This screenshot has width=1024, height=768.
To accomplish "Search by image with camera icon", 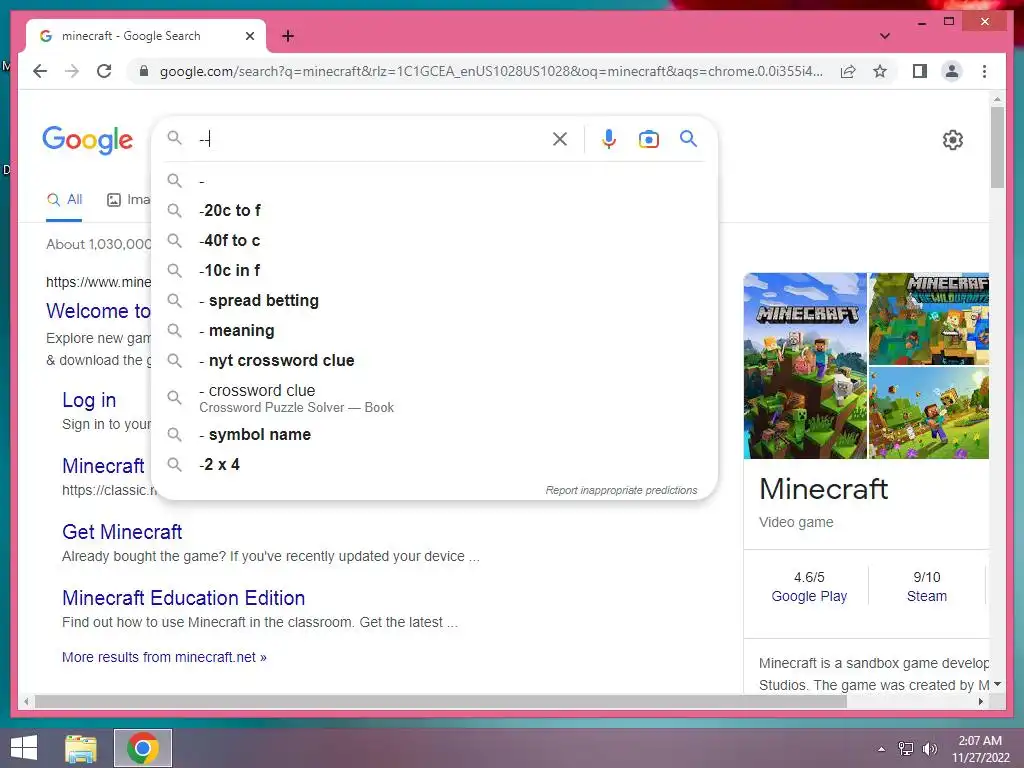I will click(x=648, y=138).
